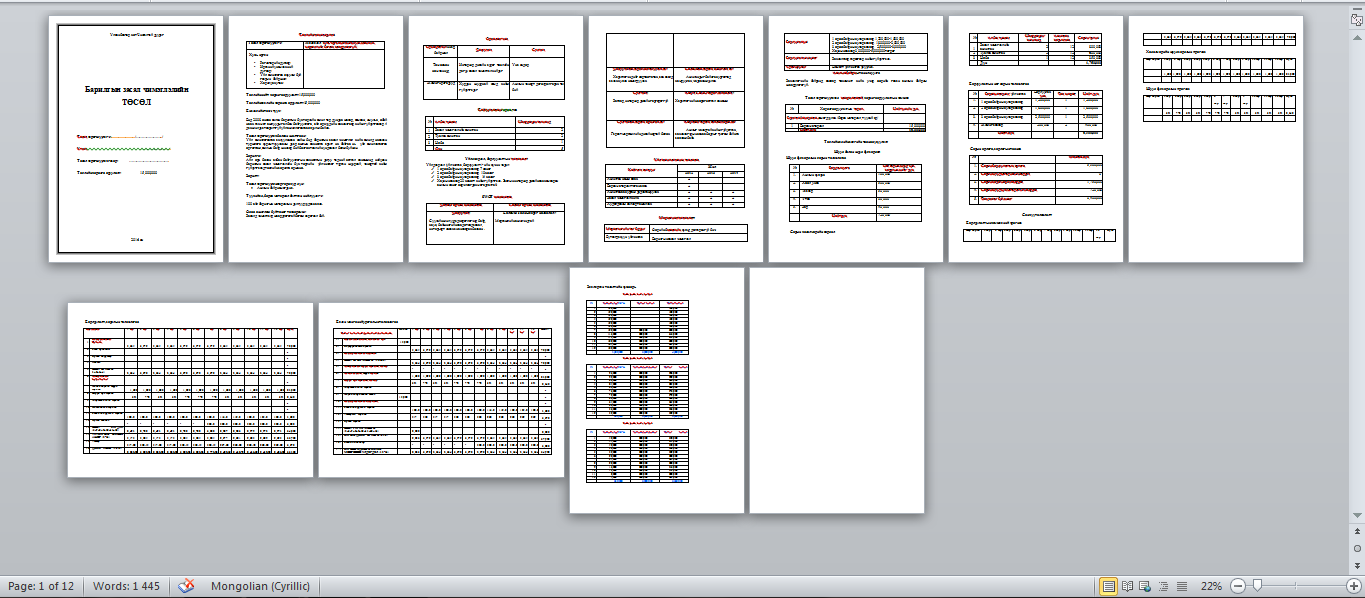Click the Next Page double-arrow button
The height and width of the screenshot is (598, 1365).
1357,564
